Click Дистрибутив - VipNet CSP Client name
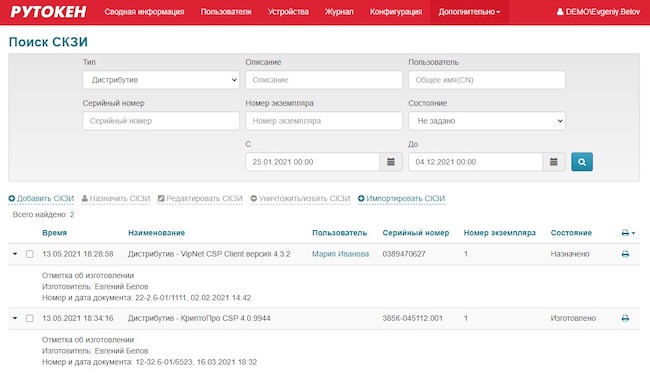 click(x=209, y=254)
